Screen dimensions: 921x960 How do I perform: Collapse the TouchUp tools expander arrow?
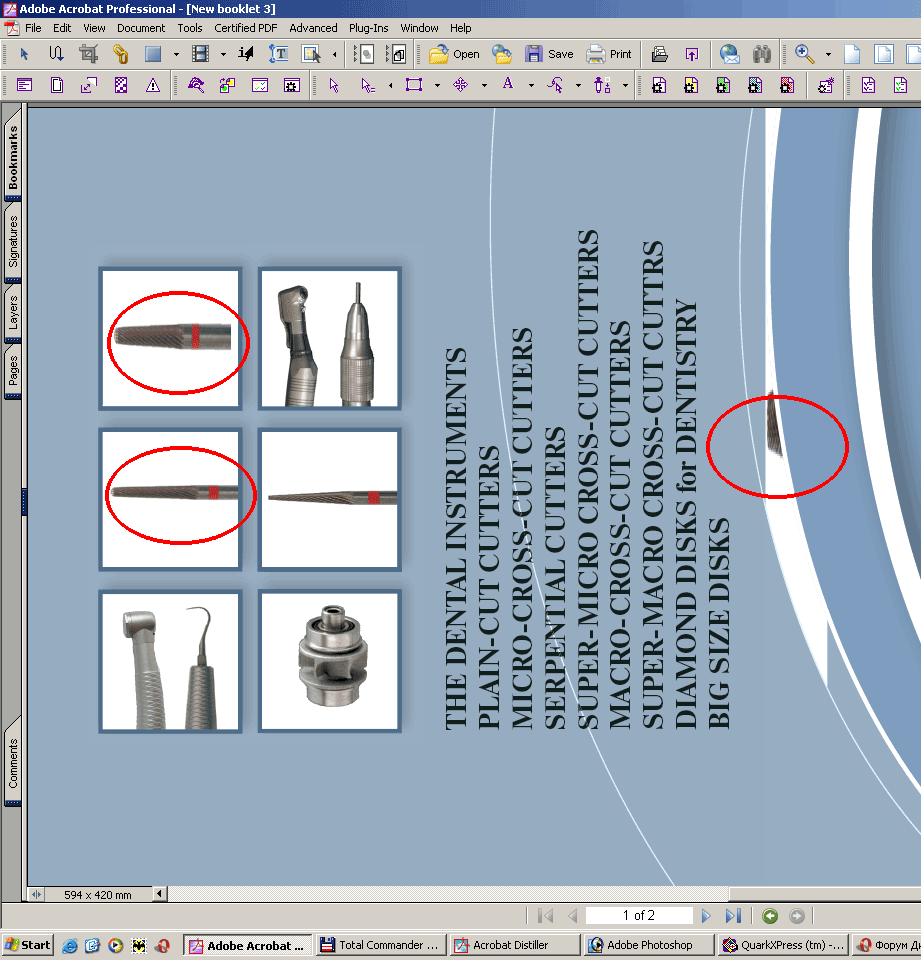coord(334,54)
